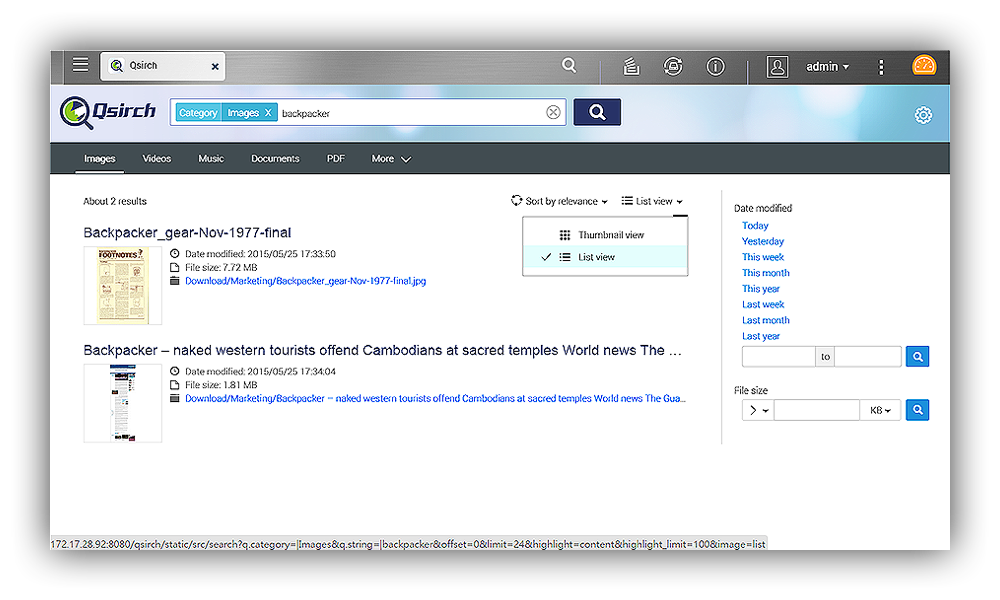
Task: Open the main hamburger menu
Action: (80, 66)
